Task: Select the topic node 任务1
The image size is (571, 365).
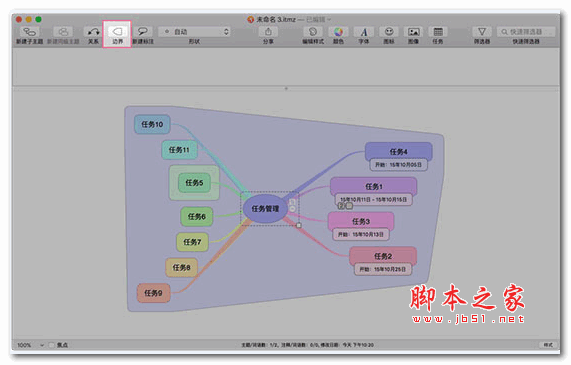Action: click(374, 187)
